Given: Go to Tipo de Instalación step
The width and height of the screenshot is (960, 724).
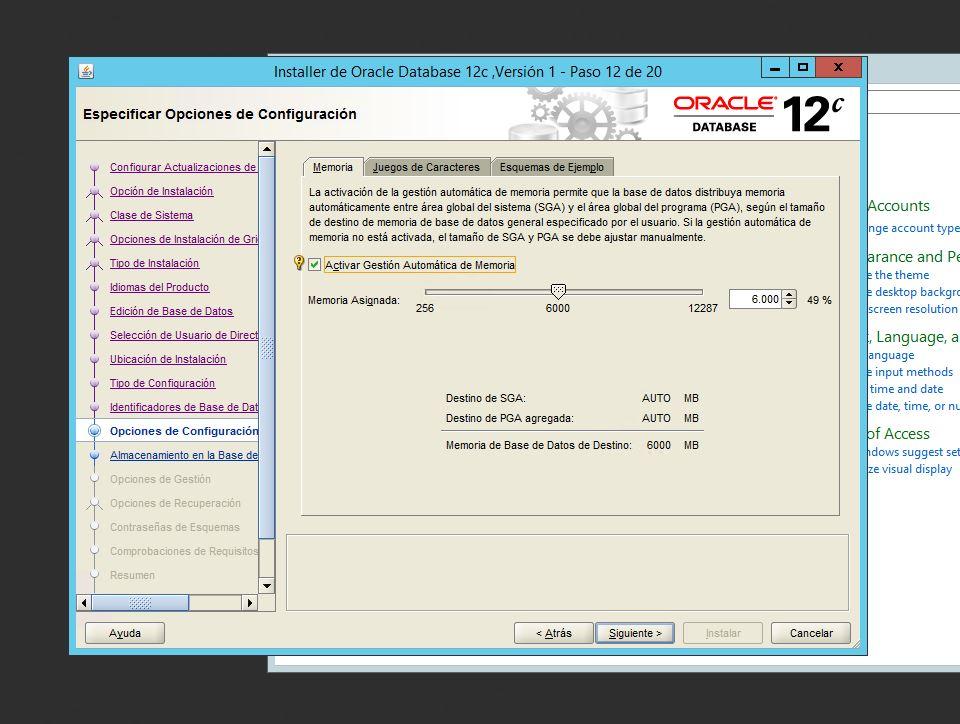Looking at the screenshot, I should click(154, 263).
